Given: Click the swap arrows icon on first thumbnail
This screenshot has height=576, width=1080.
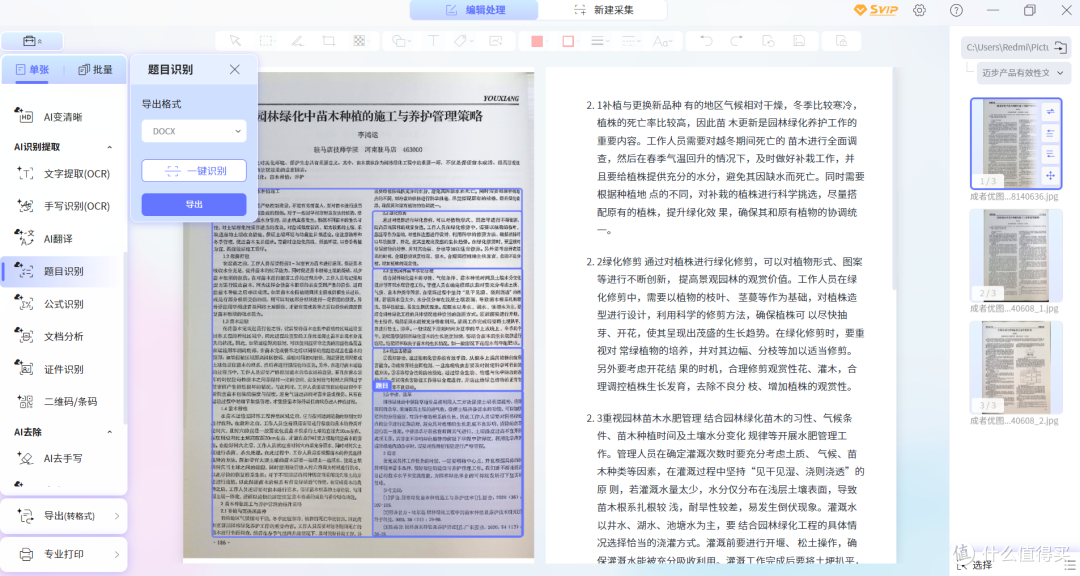Looking at the screenshot, I should point(1050,112).
